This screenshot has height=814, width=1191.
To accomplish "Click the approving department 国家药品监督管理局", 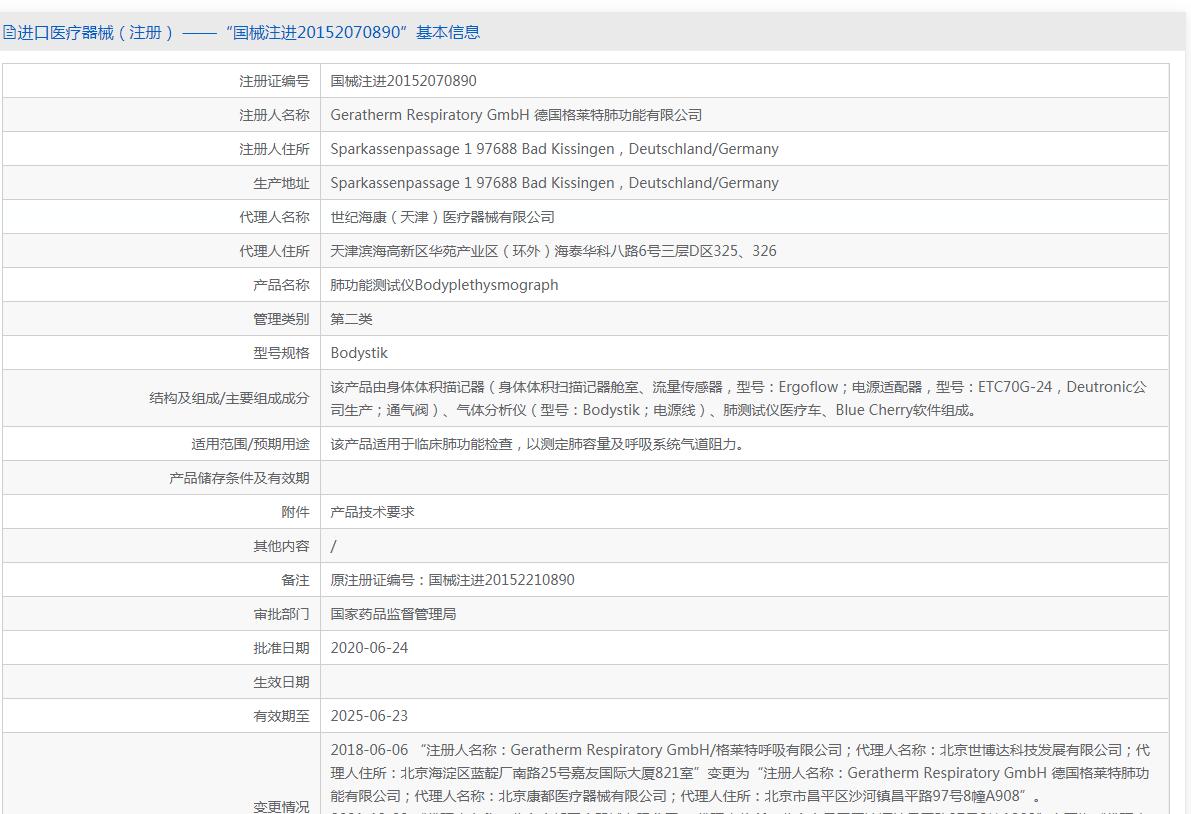I will [393, 614].
